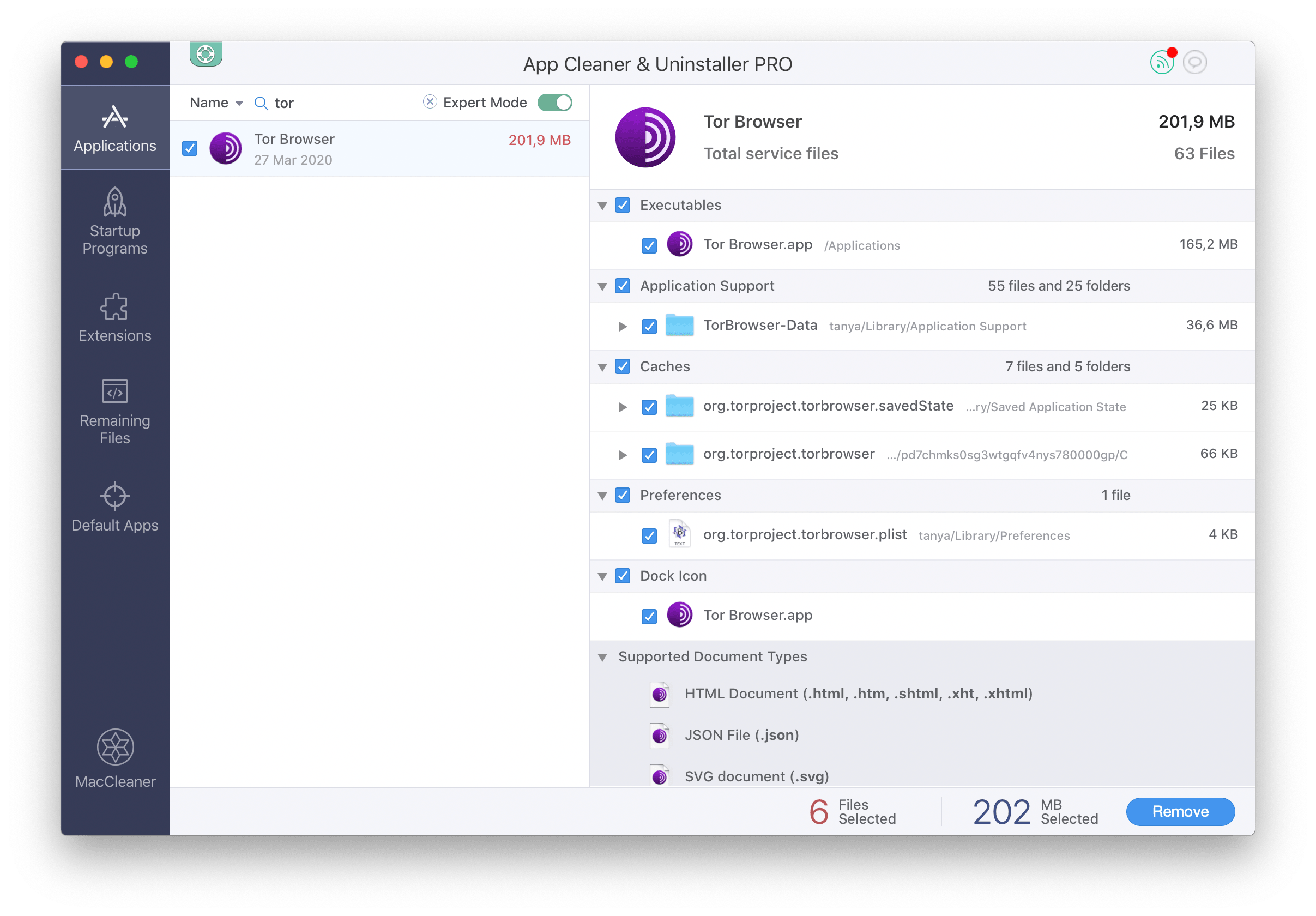Expand the TorBrowser-Data folder
The image size is (1316, 916).
pos(621,326)
